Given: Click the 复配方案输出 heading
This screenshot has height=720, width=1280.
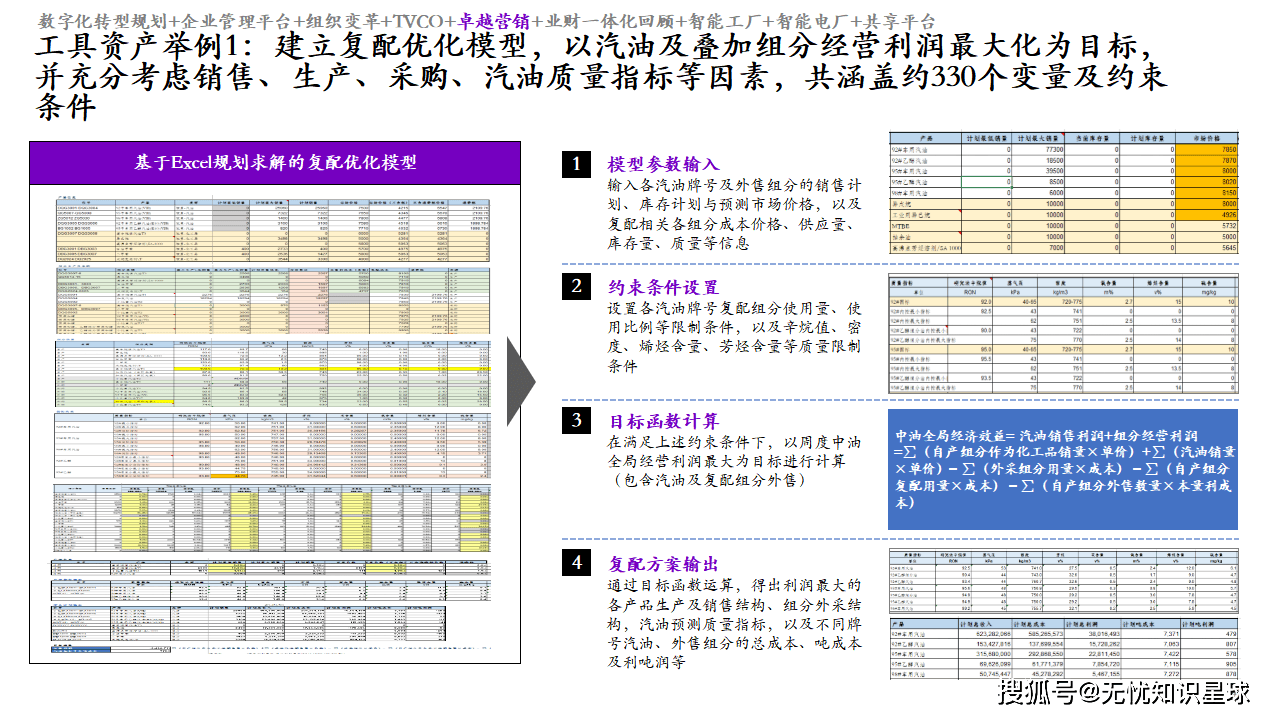Looking at the screenshot, I should (x=662, y=564).
